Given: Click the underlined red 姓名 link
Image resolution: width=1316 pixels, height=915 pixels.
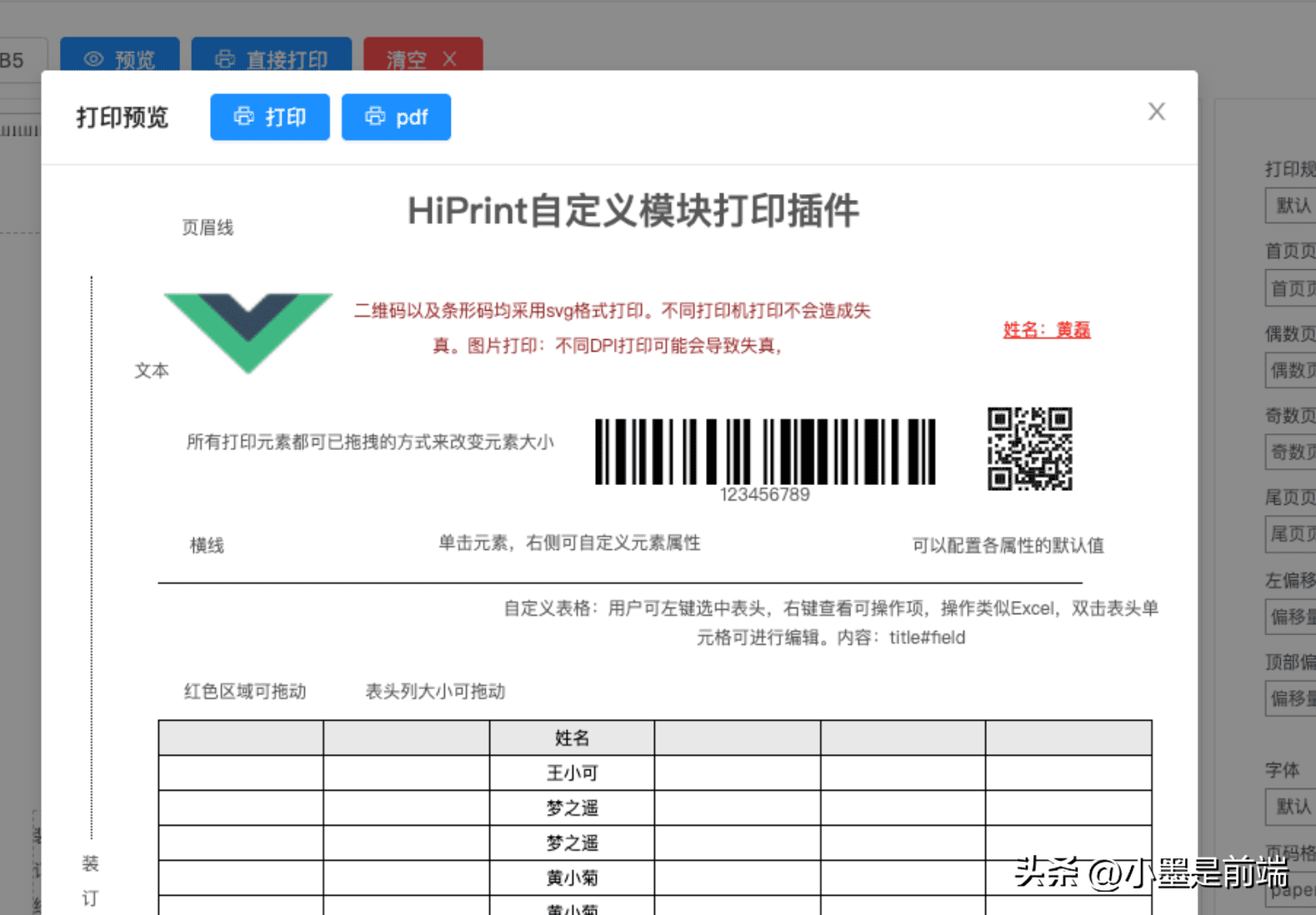Looking at the screenshot, I should click(1046, 330).
